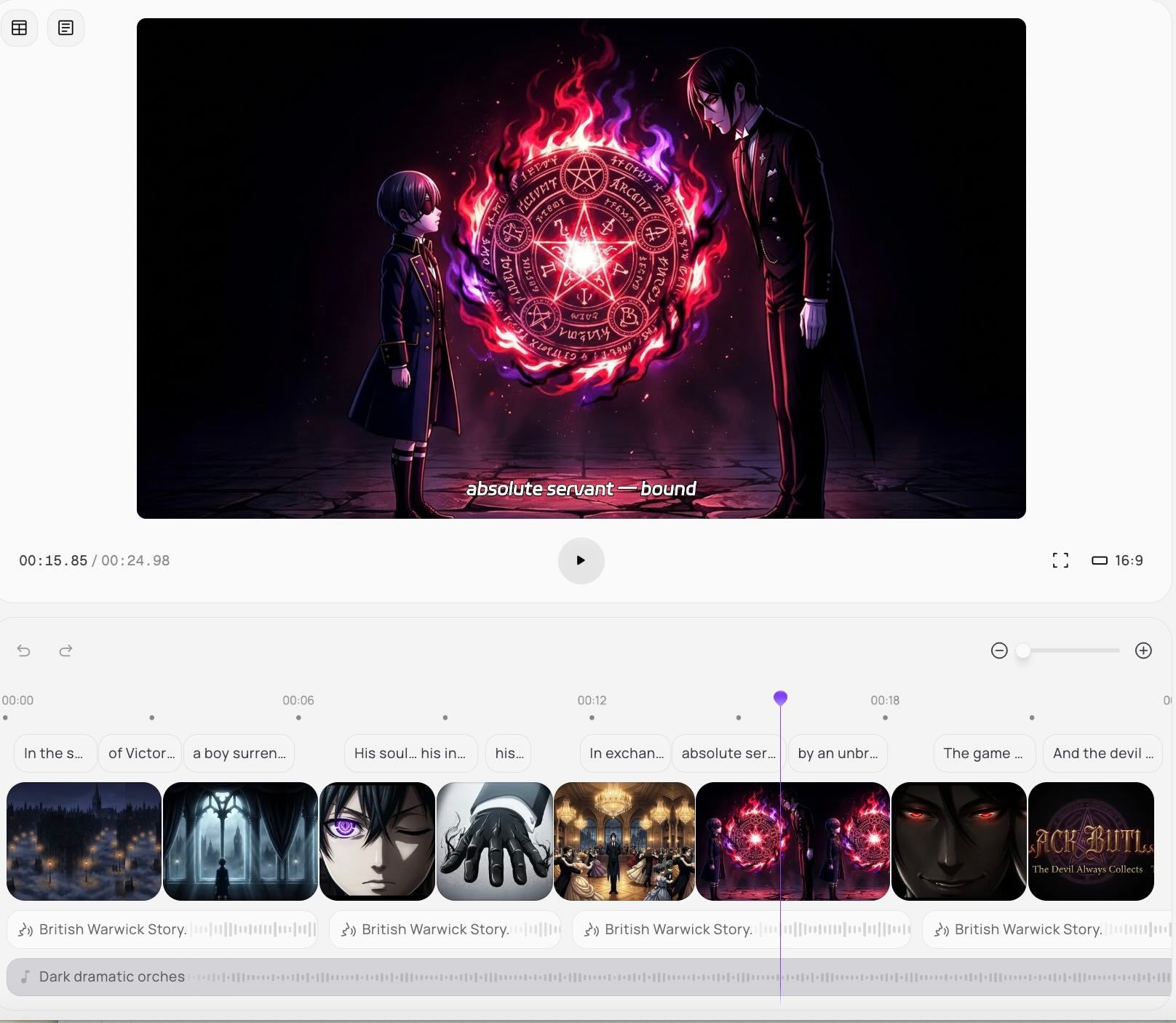
Task: Undo the last edit
Action: (24, 650)
